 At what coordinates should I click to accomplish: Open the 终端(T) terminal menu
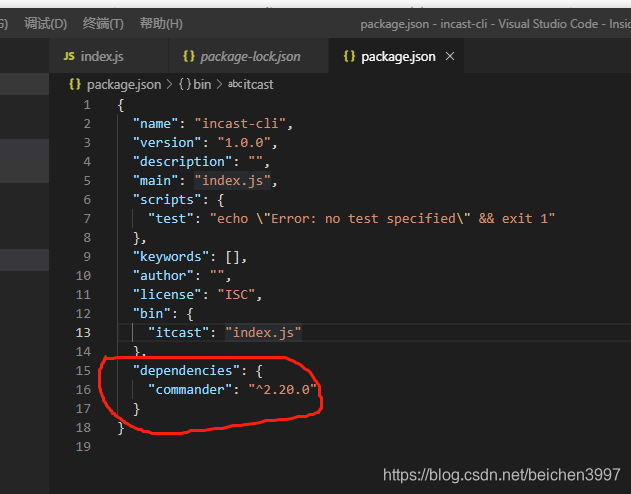103,23
